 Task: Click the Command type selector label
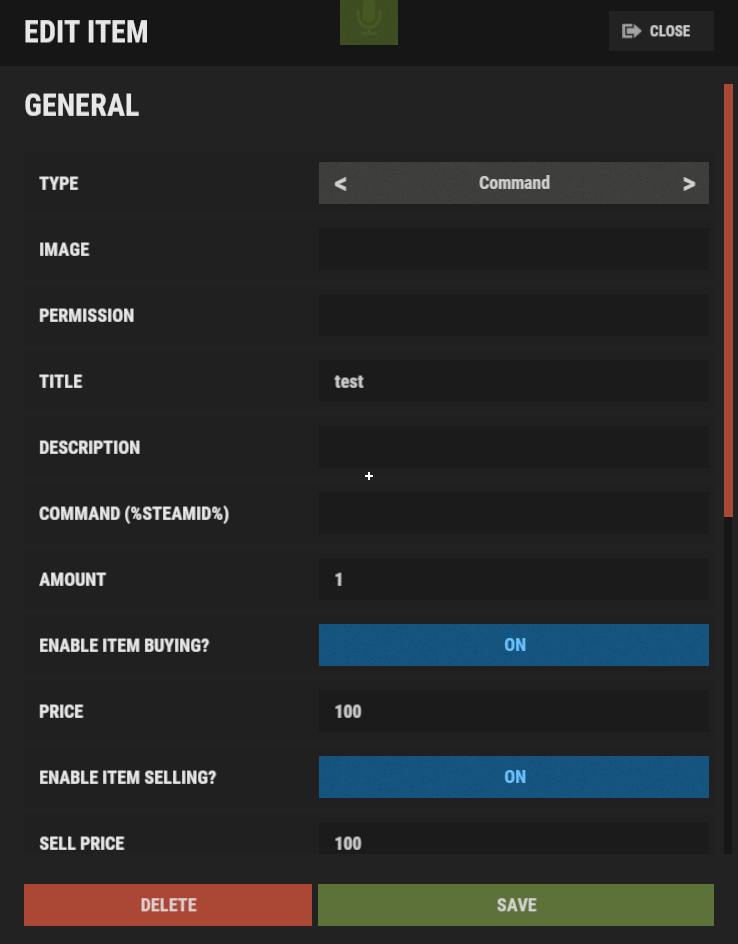(514, 183)
